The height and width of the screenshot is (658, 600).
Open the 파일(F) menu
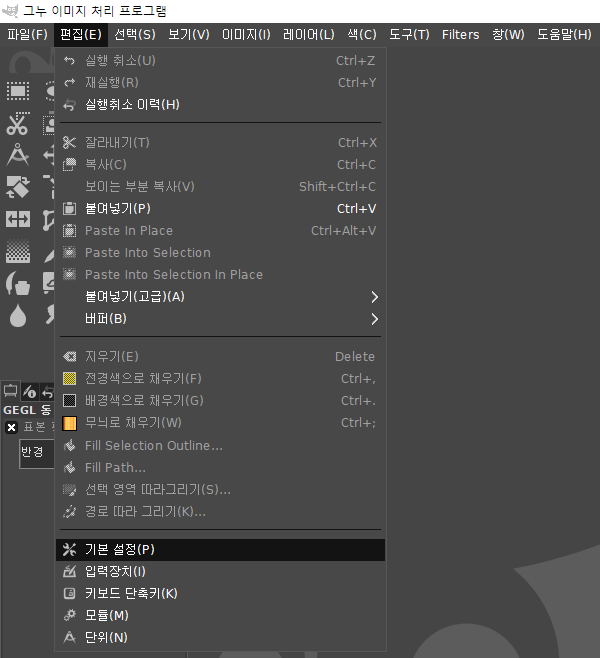(27, 34)
